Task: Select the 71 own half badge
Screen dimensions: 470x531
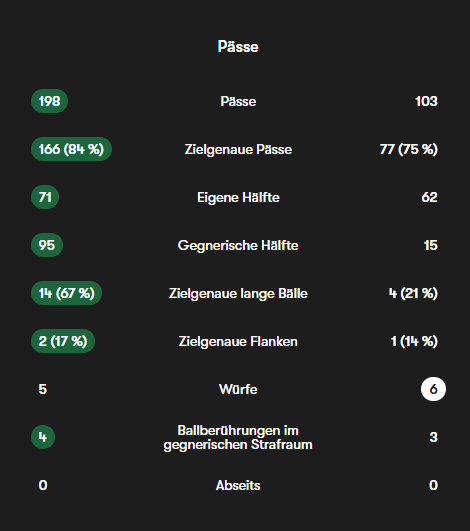Action: pyautogui.click(x=45, y=197)
